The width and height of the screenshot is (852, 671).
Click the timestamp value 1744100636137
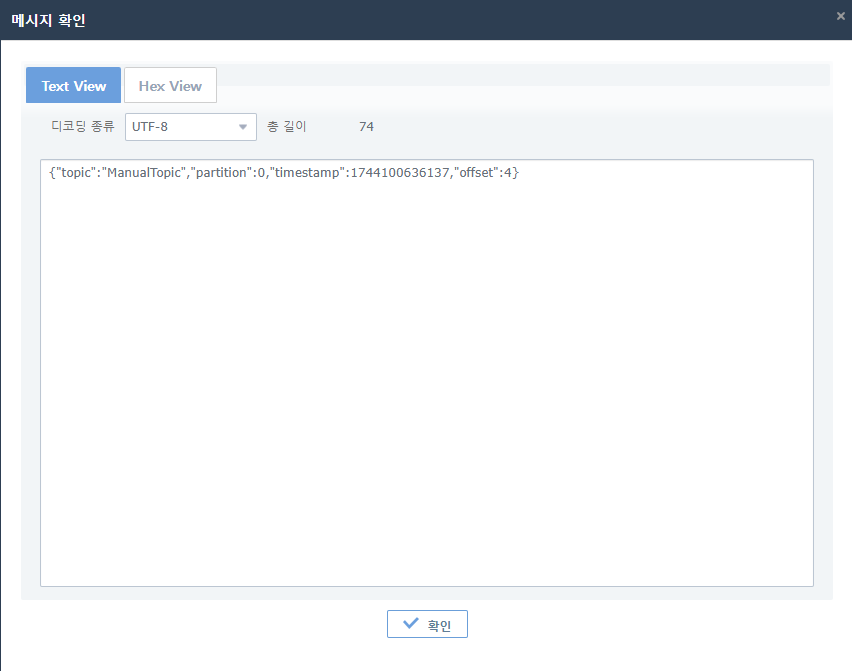click(x=398, y=173)
